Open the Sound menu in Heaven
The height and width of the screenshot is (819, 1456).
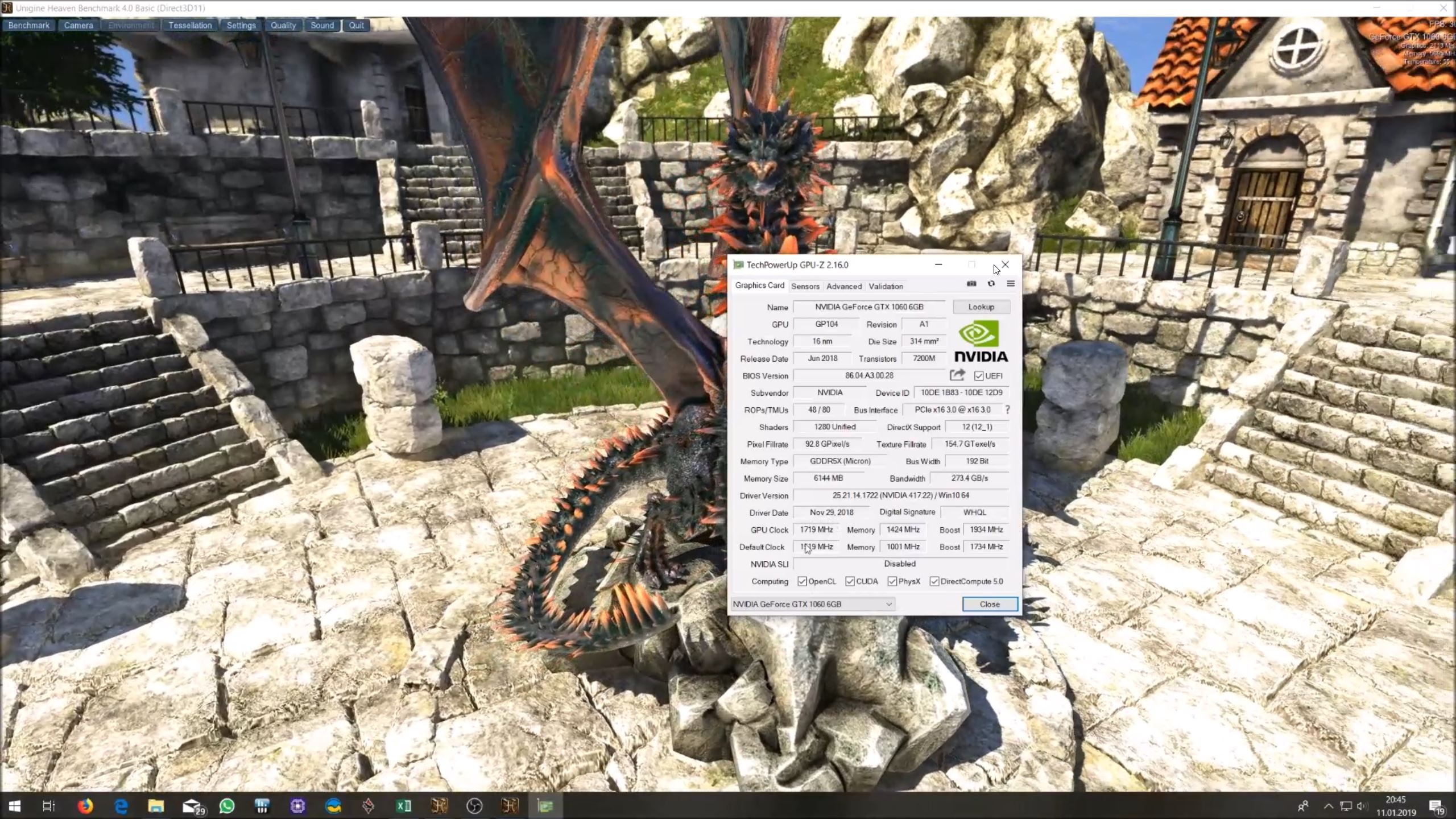[x=322, y=26]
